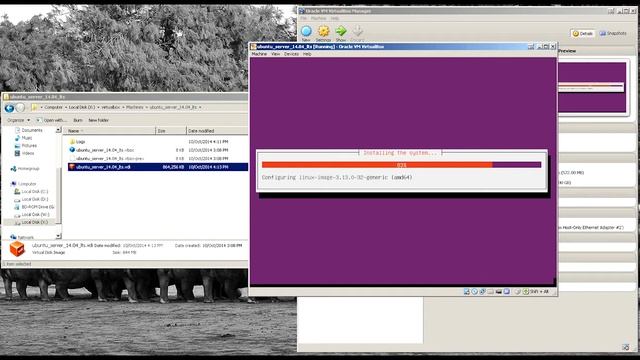Click New folder in Explorer toolbar
The width and height of the screenshot is (640, 360).
point(98,120)
